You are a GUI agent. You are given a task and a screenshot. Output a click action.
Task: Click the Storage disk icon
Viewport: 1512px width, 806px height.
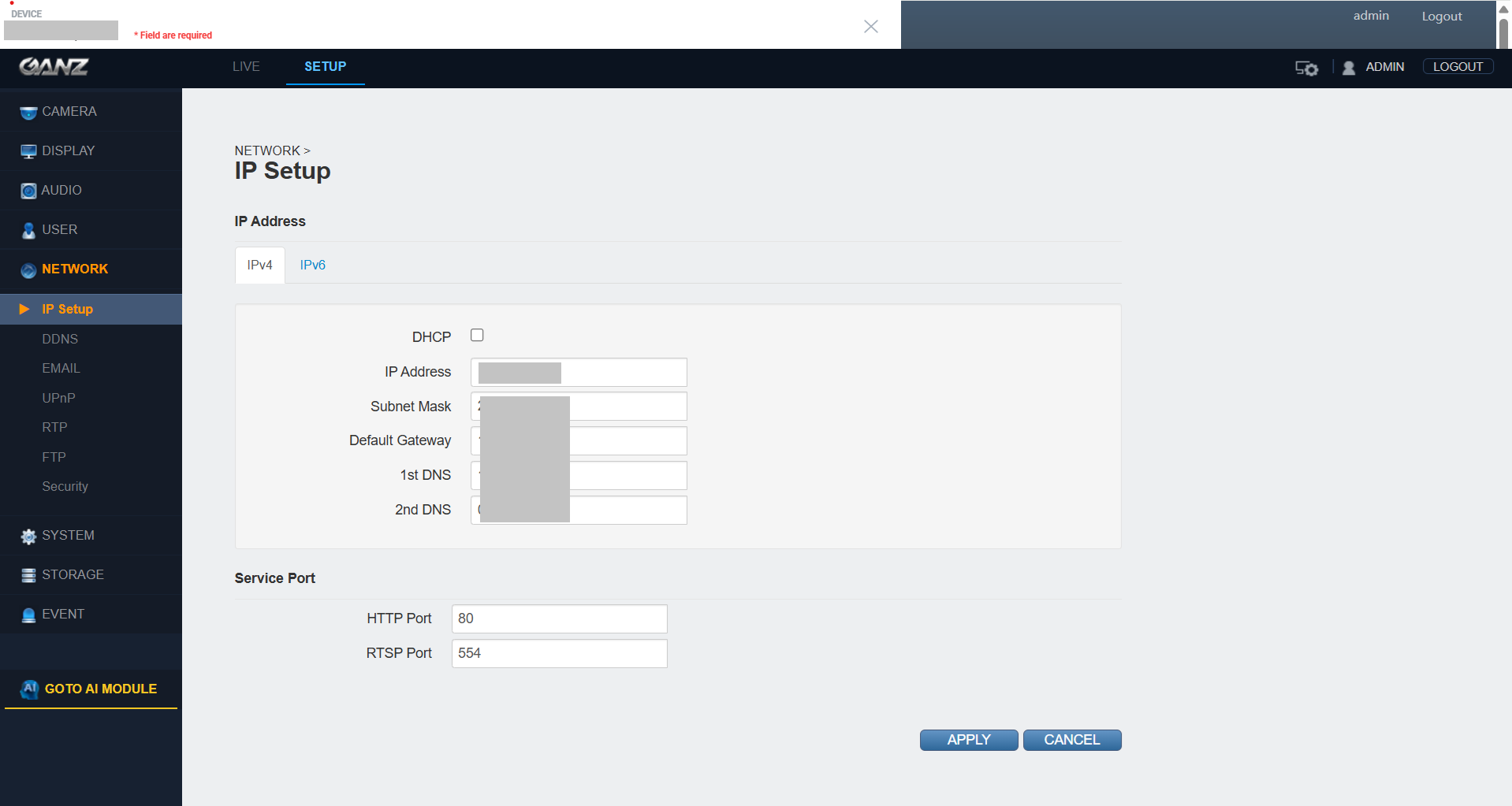pos(28,575)
